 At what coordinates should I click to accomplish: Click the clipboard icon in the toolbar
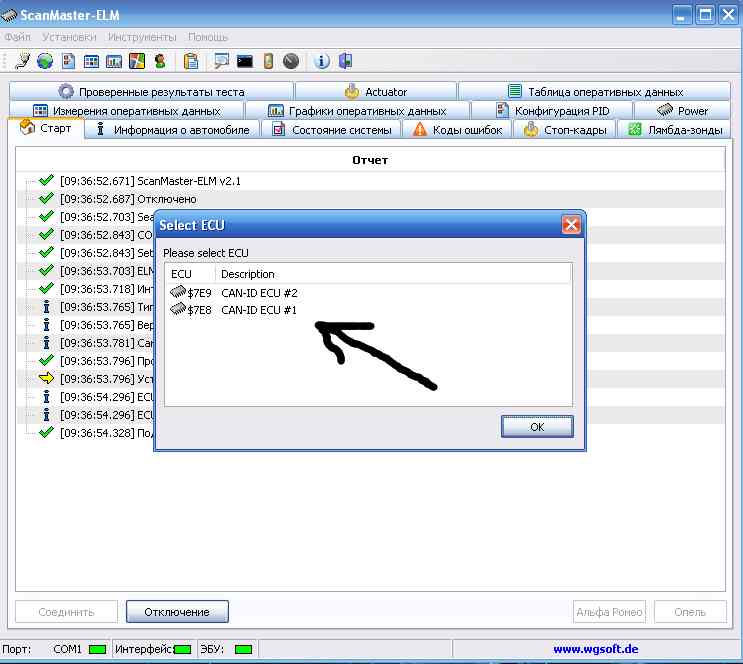tap(191, 61)
